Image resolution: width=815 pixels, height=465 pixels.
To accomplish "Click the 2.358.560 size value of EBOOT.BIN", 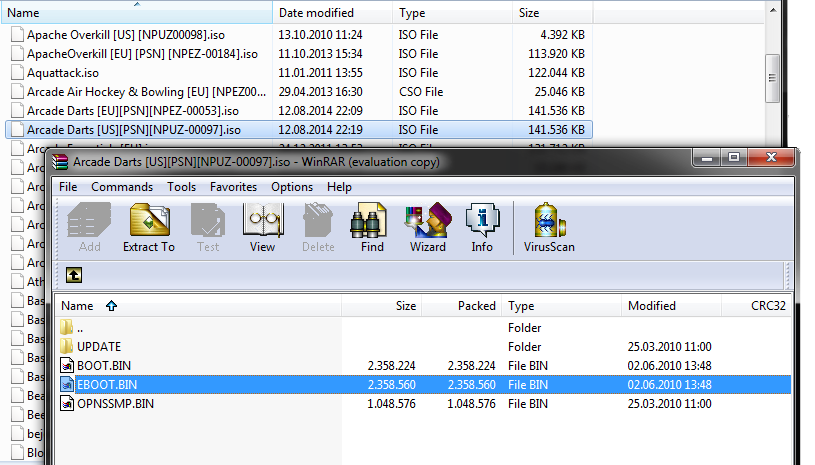I will 391,384.
